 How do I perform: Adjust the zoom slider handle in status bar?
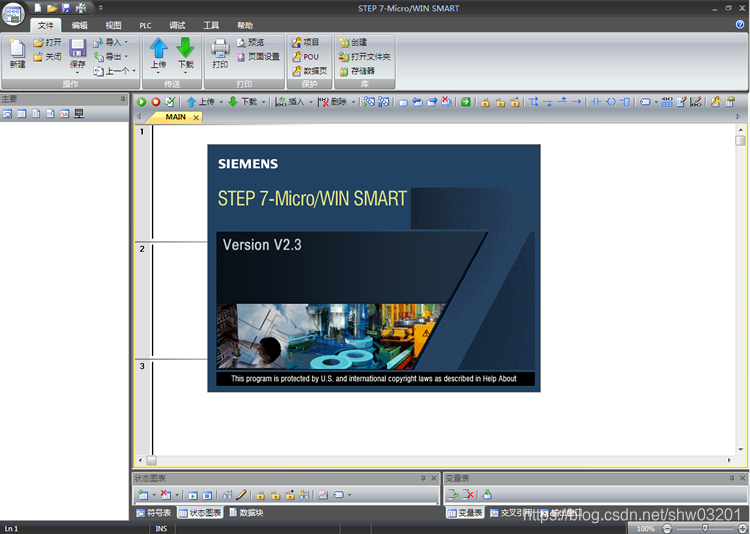tap(705, 528)
